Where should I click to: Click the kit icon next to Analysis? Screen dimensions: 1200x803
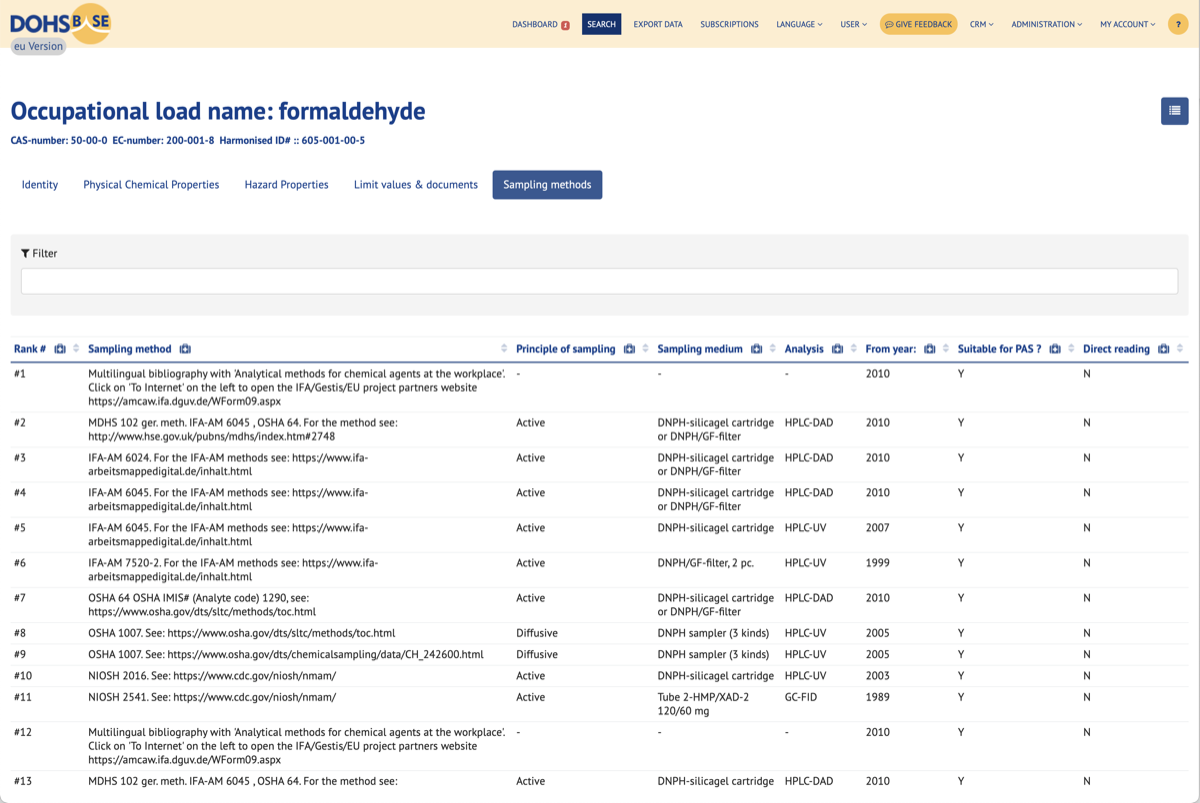coord(837,349)
